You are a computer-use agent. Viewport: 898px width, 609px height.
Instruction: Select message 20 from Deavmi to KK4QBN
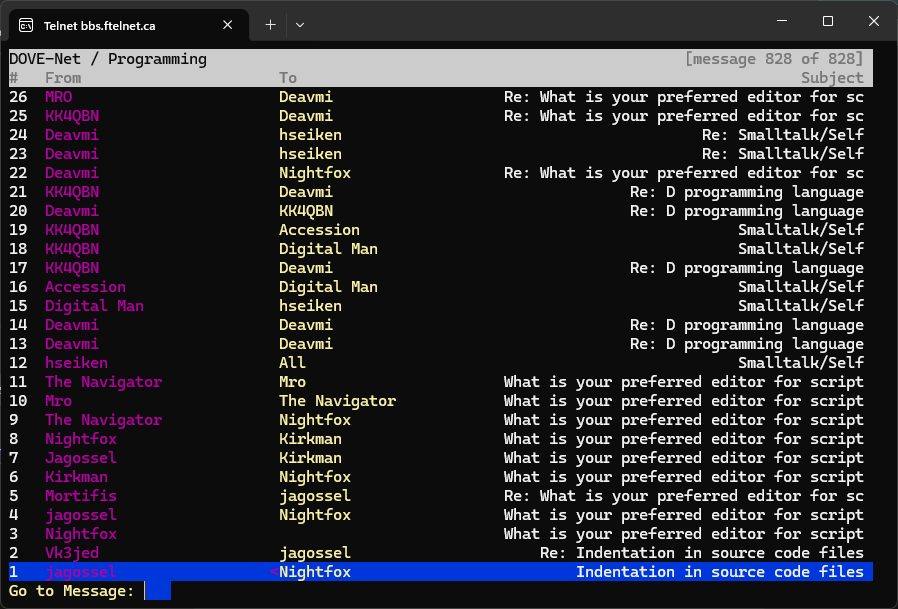point(440,210)
